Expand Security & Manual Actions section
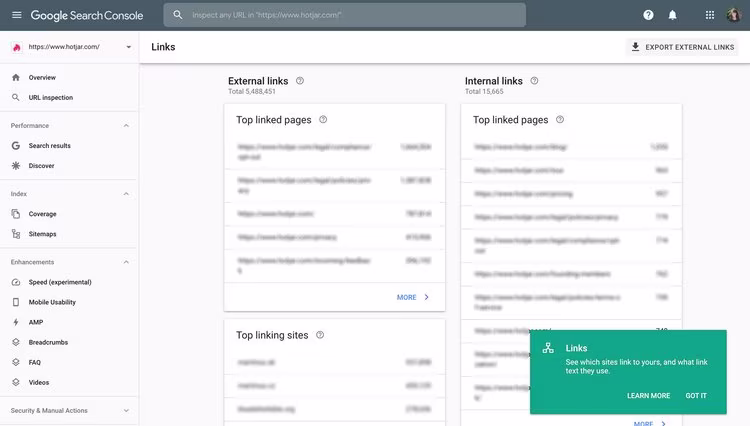 click(x=126, y=411)
